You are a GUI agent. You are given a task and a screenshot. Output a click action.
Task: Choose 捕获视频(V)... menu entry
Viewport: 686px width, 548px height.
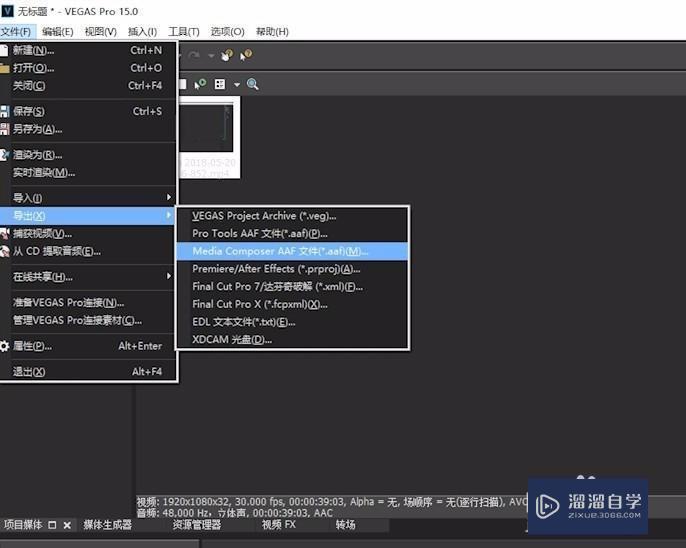click(88, 234)
